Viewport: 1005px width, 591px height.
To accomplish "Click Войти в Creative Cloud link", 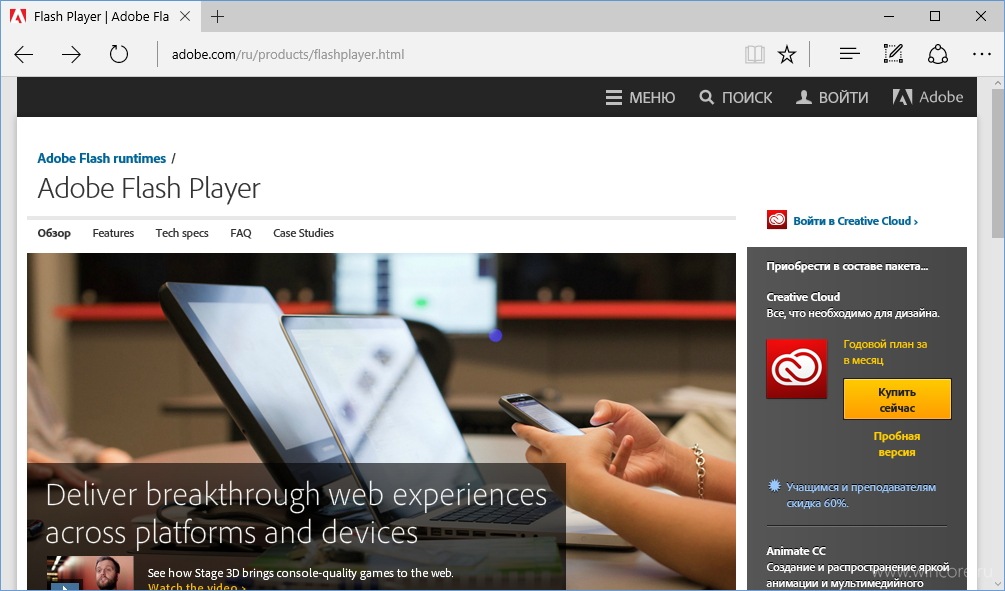I will coord(855,221).
